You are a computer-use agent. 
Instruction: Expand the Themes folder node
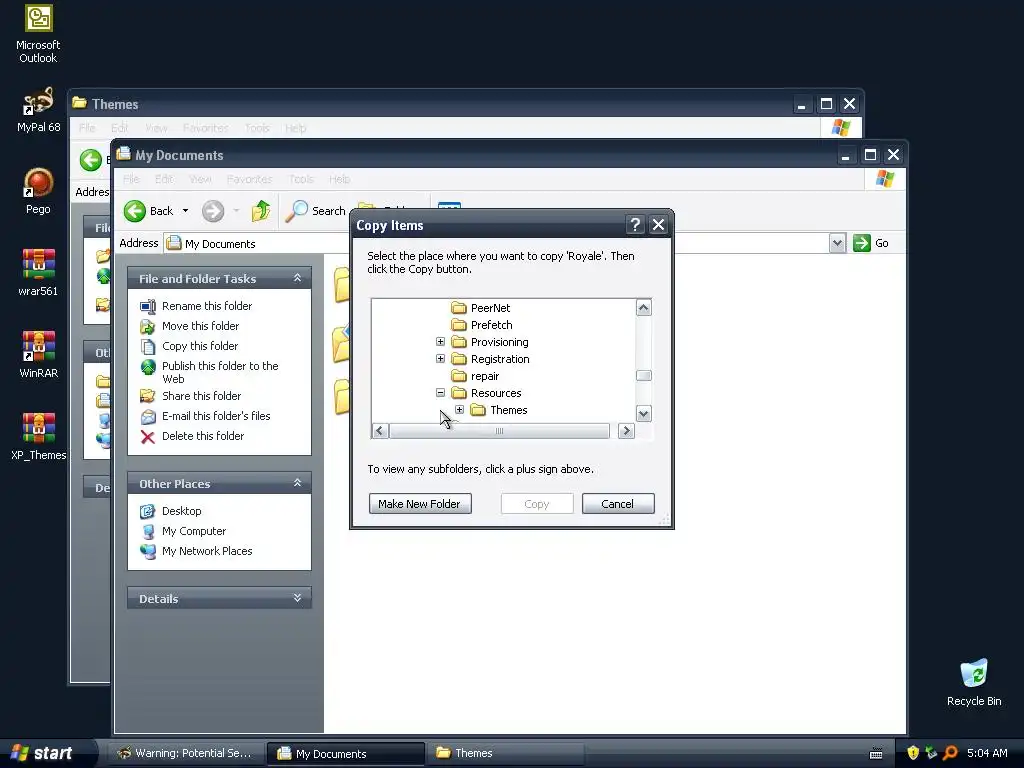(460, 409)
